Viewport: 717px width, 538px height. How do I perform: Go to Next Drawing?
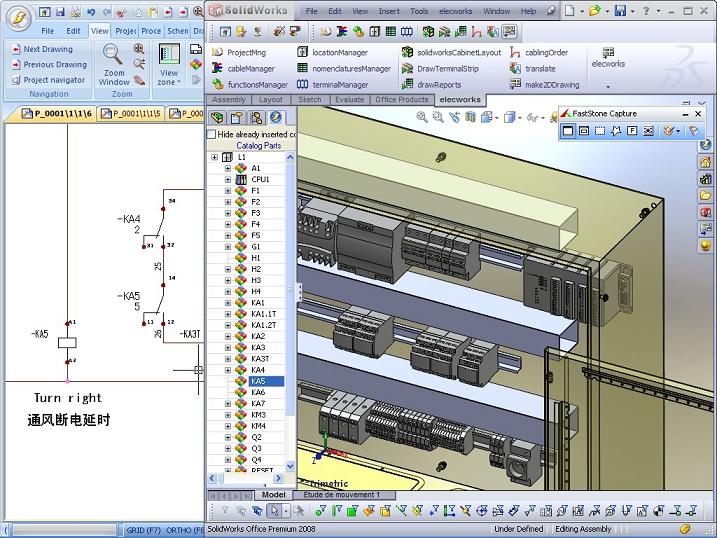tap(43, 49)
